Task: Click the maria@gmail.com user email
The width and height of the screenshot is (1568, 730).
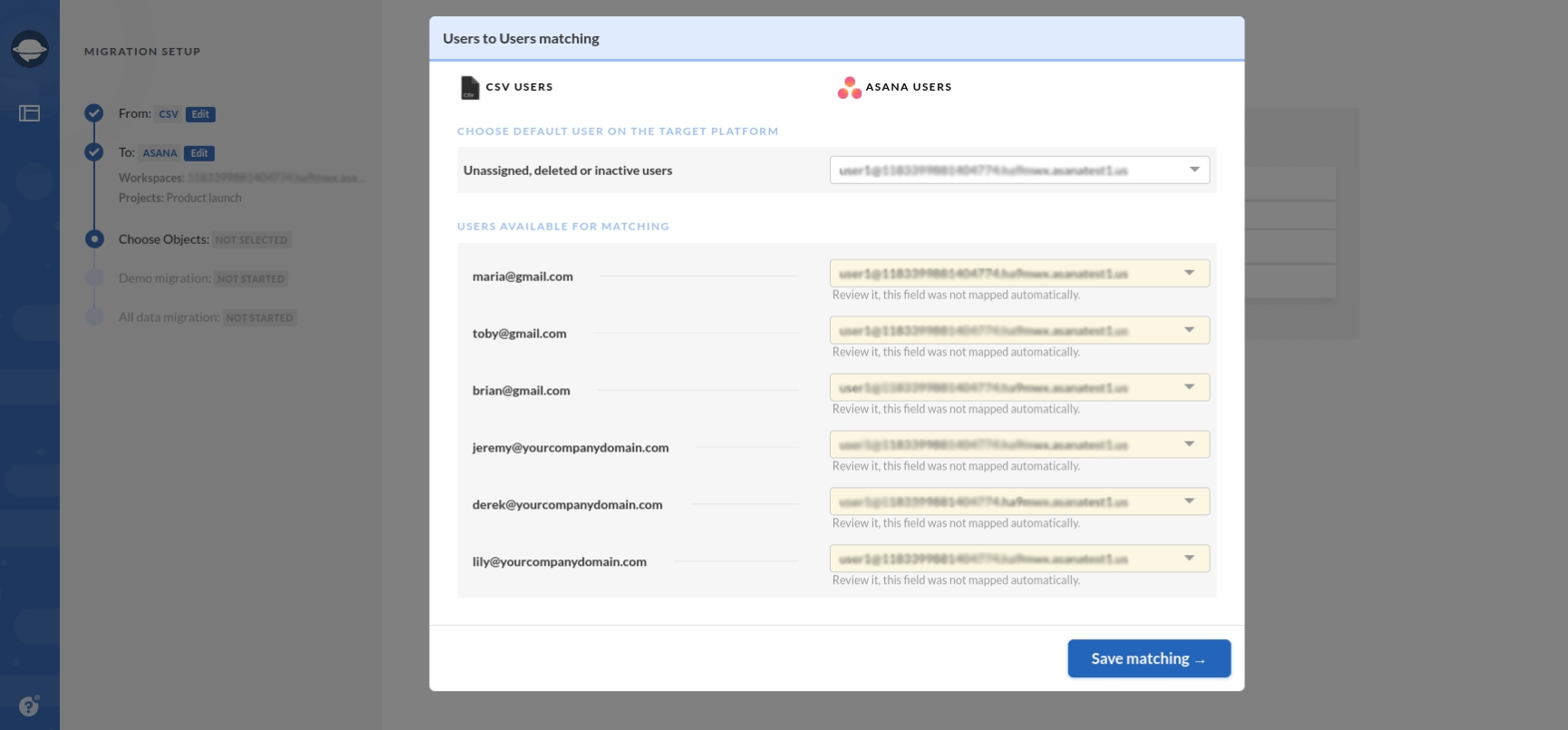Action: 522,277
